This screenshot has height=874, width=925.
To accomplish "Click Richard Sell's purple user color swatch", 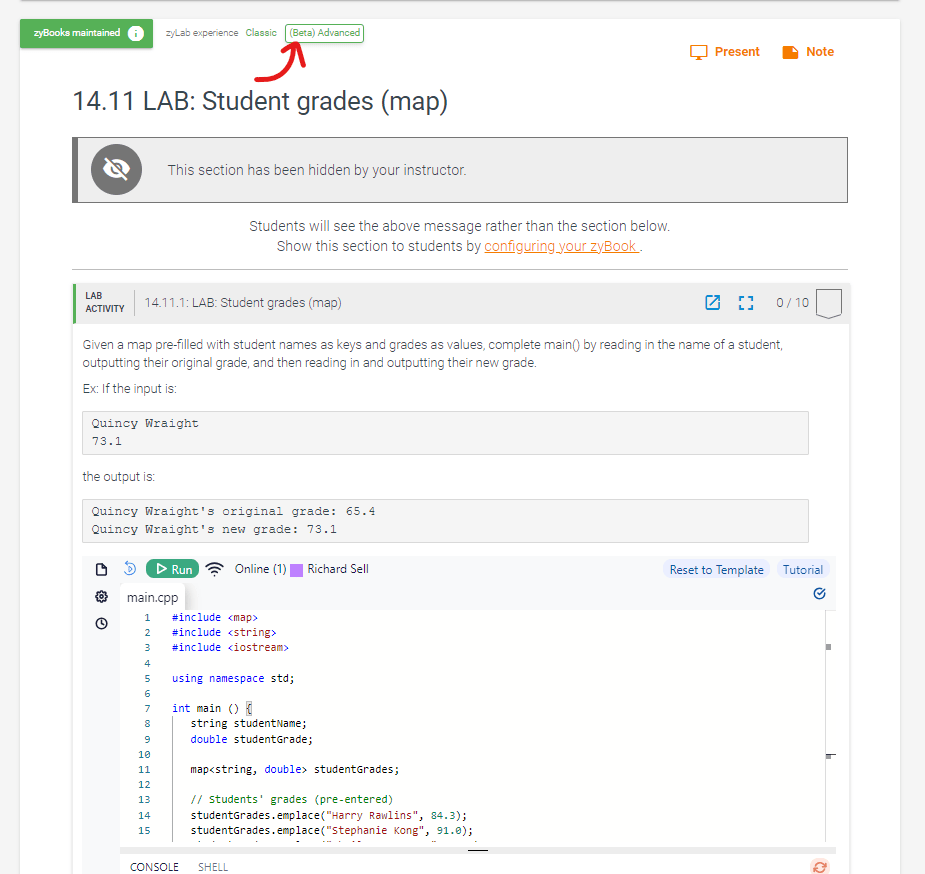I will coord(297,570).
